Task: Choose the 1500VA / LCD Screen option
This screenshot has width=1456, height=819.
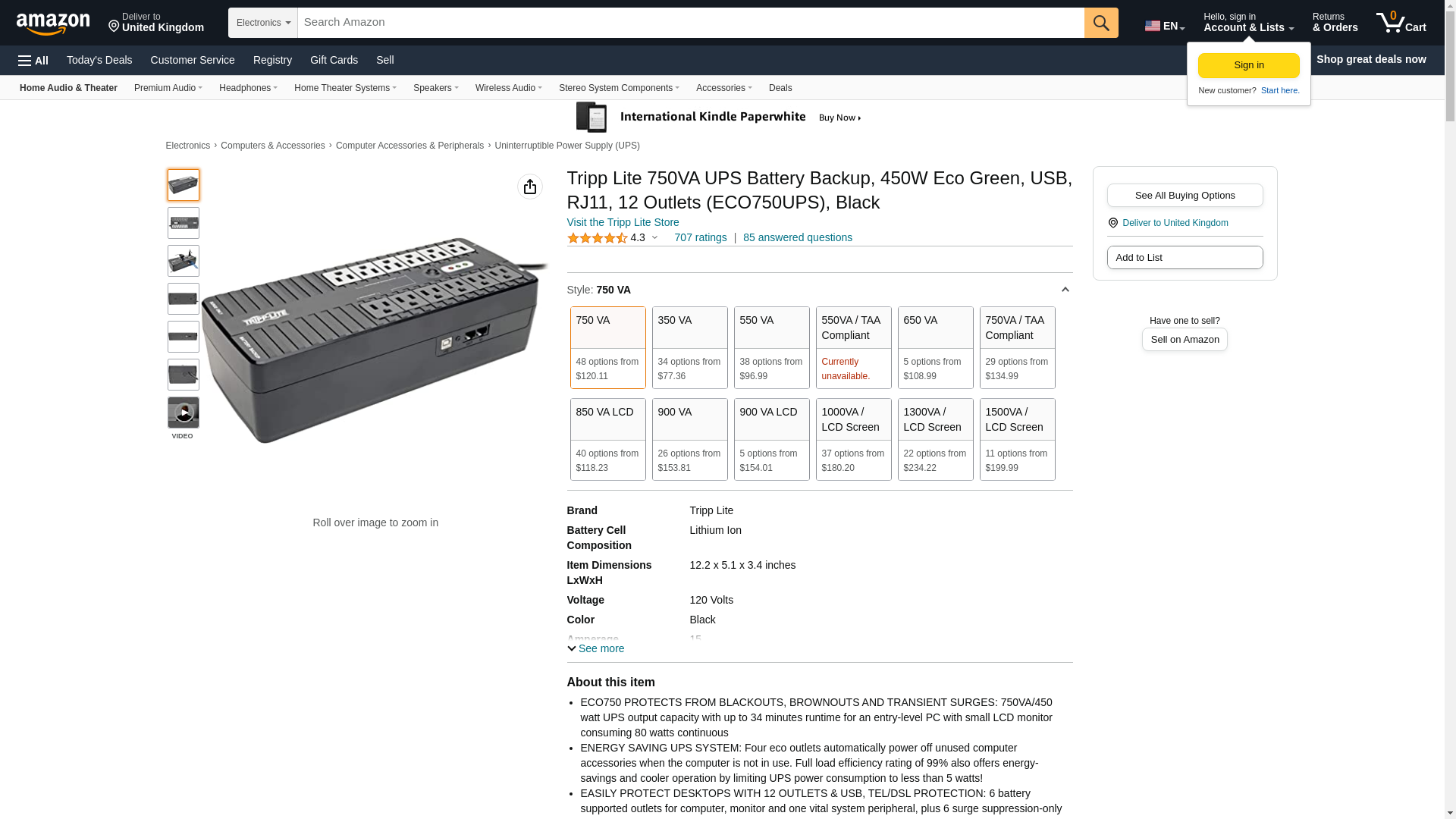Action: click(1016, 439)
